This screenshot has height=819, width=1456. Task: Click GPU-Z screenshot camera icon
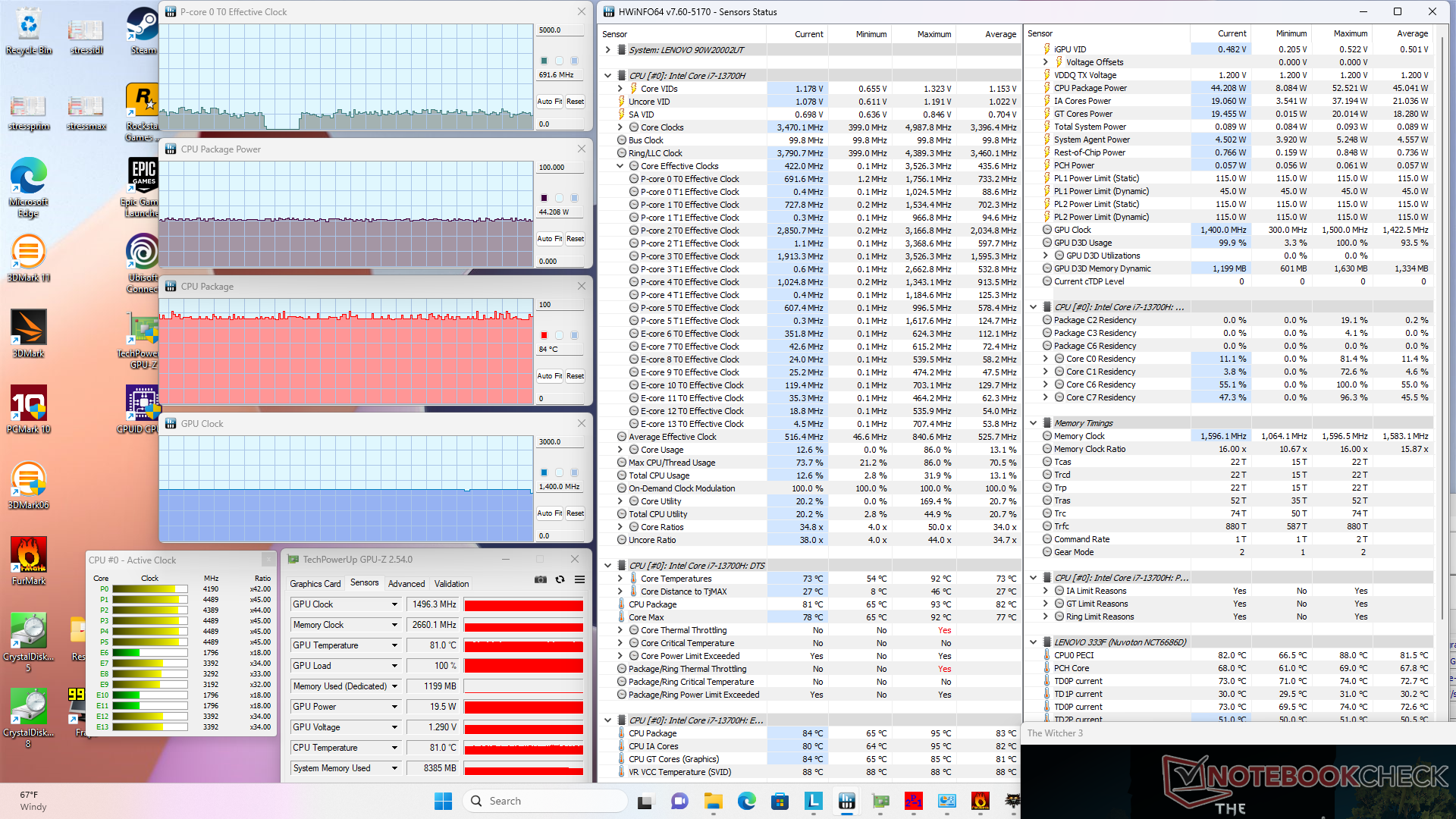click(x=540, y=579)
